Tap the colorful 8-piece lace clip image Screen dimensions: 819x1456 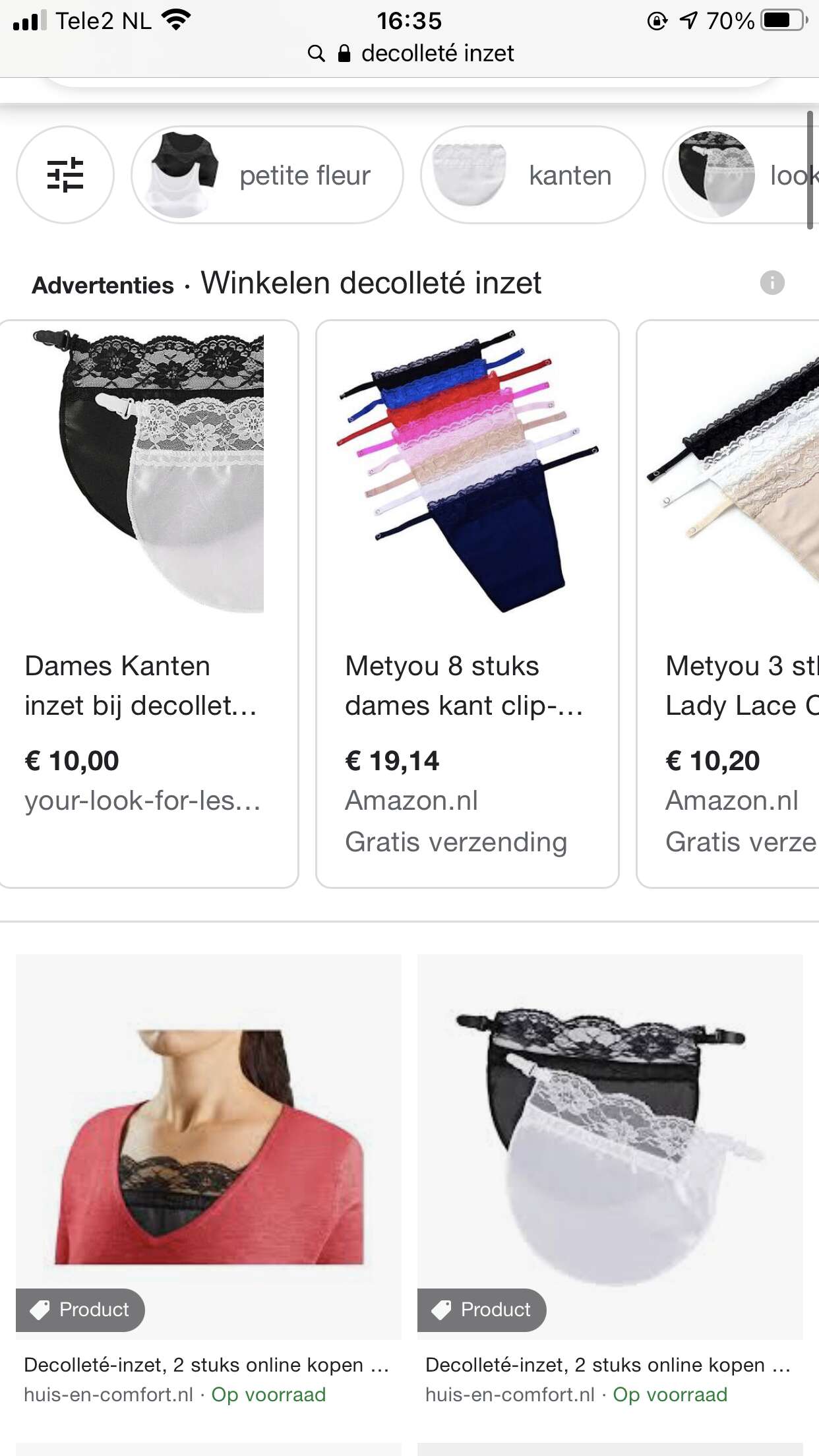(x=468, y=471)
